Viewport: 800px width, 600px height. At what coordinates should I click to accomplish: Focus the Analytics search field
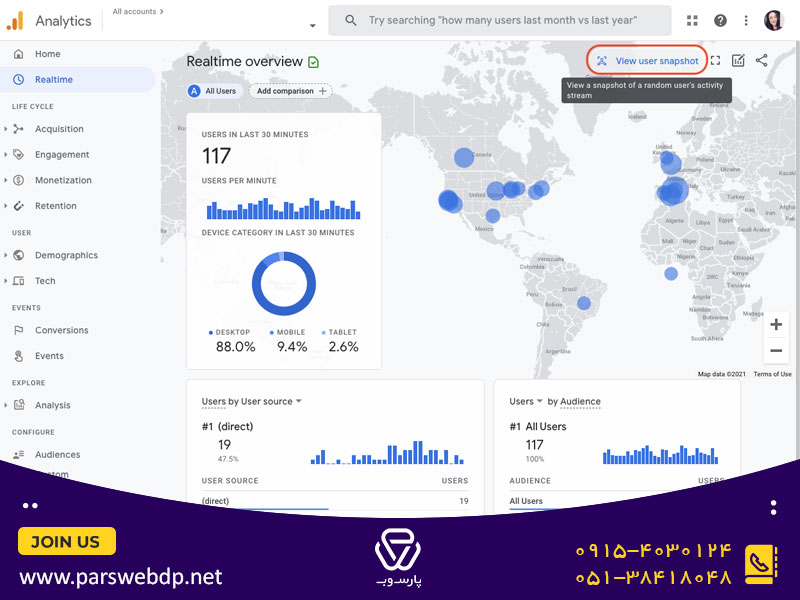499,20
